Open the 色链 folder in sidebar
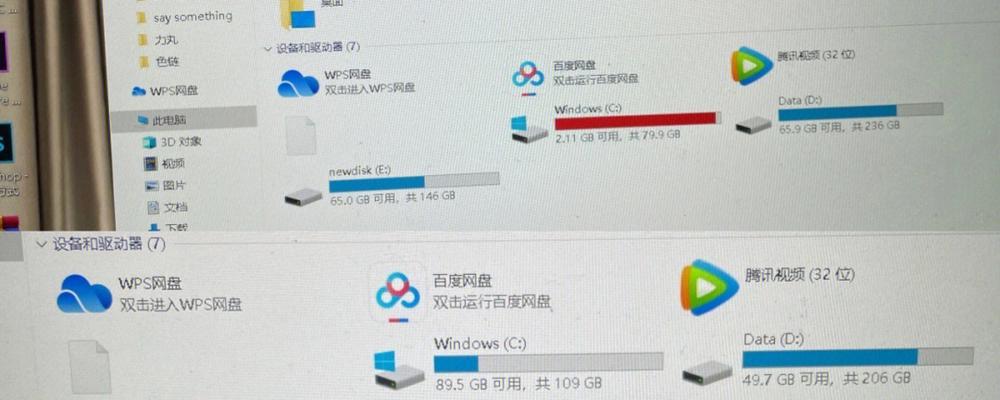Image resolution: width=1000 pixels, height=400 pixels. point(159,62)
